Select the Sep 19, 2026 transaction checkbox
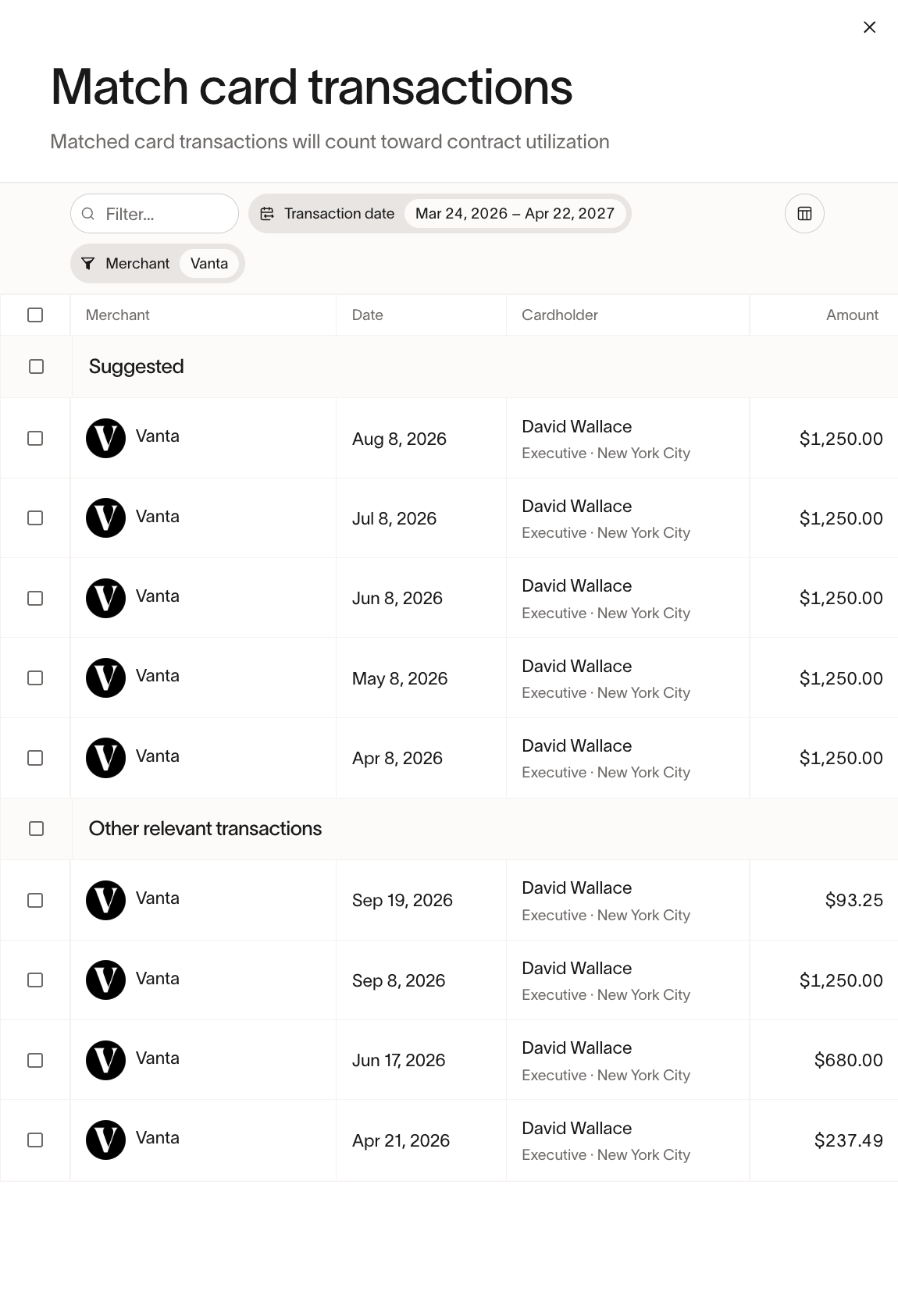Image resolution: width=898 pixels, height=1316 pixels. 35,901
